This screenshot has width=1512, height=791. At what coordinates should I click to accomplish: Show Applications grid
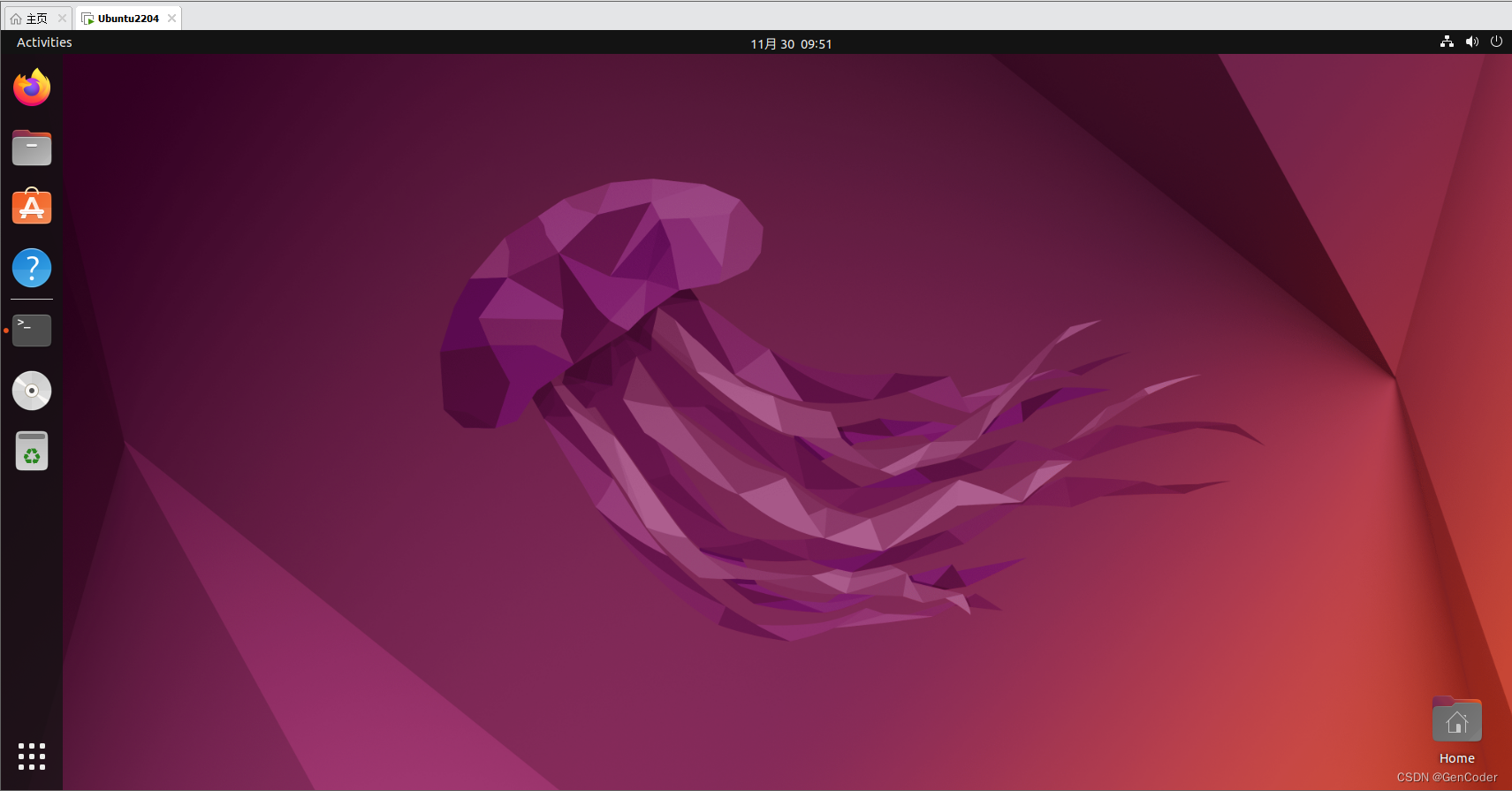point(32,757)
